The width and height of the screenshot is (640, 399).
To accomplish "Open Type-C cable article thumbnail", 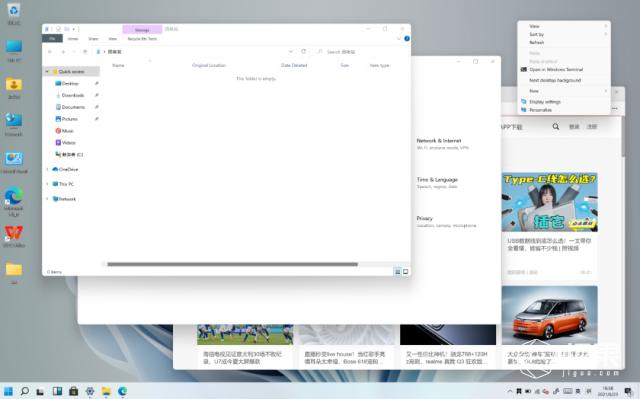I will [x=549, y=202].
